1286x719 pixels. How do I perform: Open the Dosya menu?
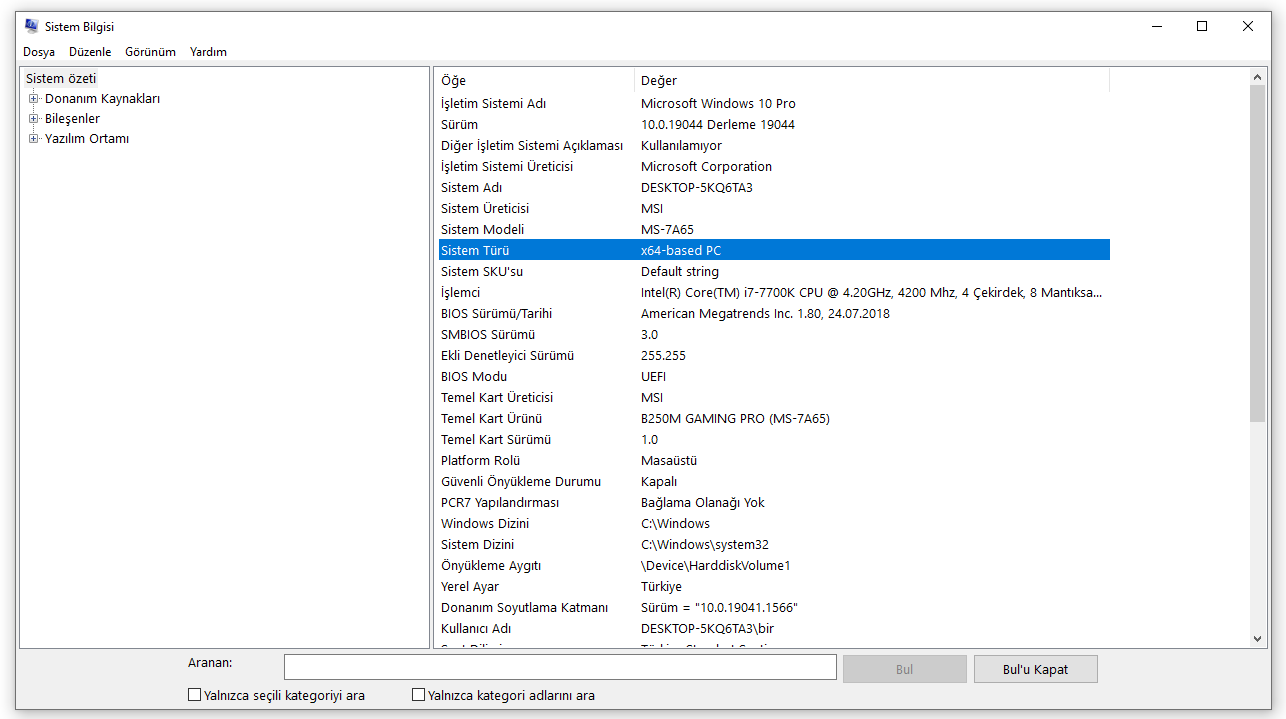pos(39,52)
